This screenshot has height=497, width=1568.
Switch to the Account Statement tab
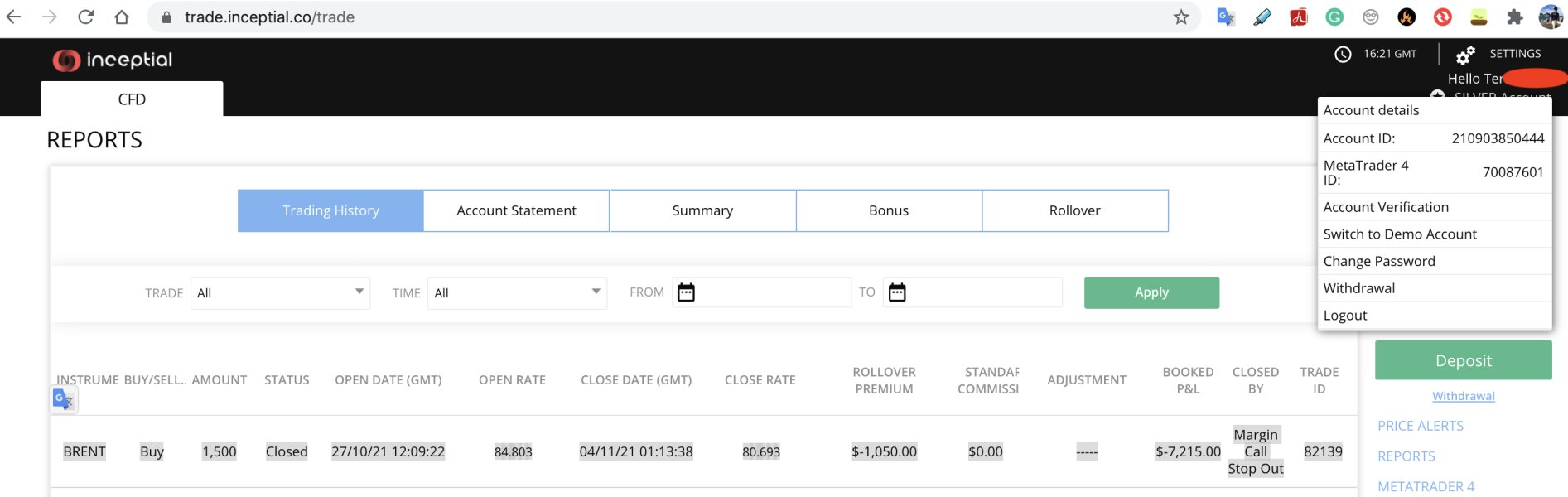point(516,210)
